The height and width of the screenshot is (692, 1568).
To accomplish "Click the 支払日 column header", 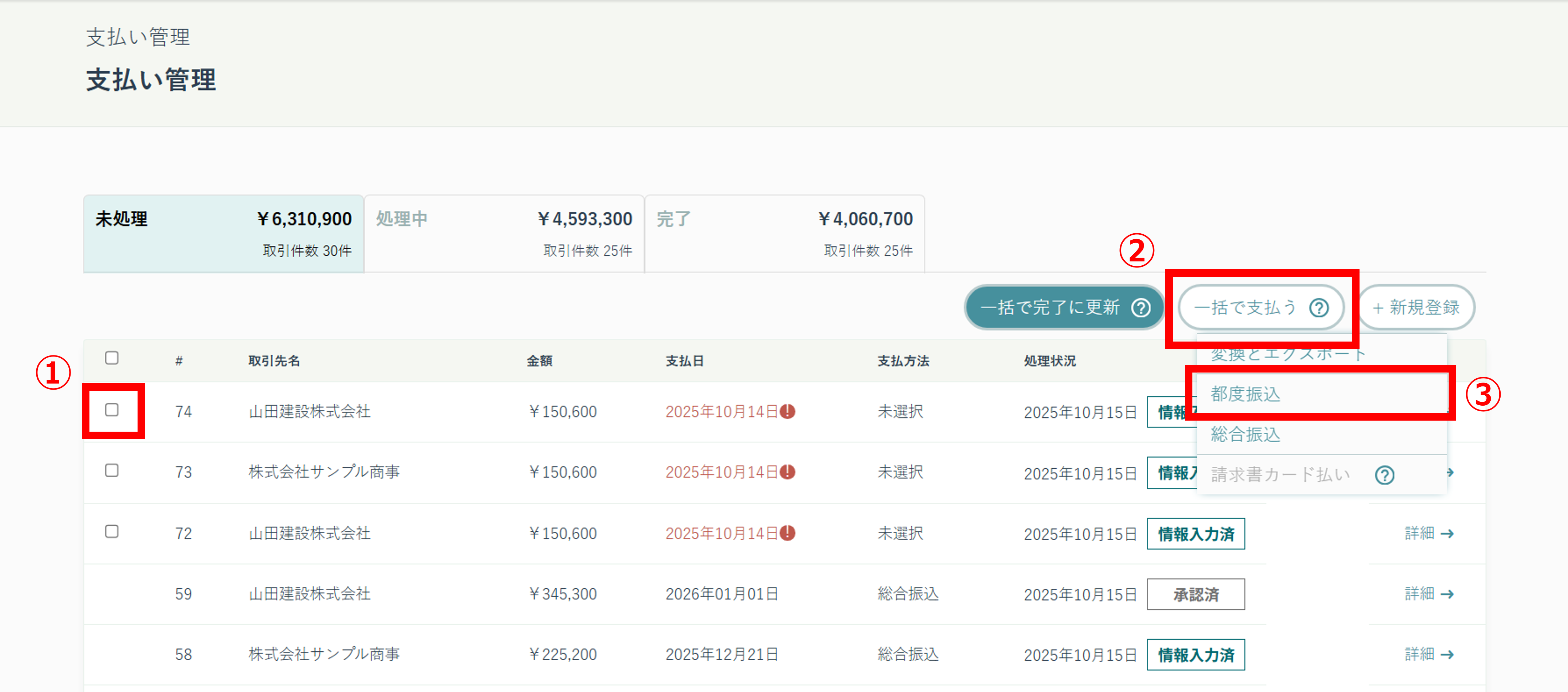I will pos(684,360).
